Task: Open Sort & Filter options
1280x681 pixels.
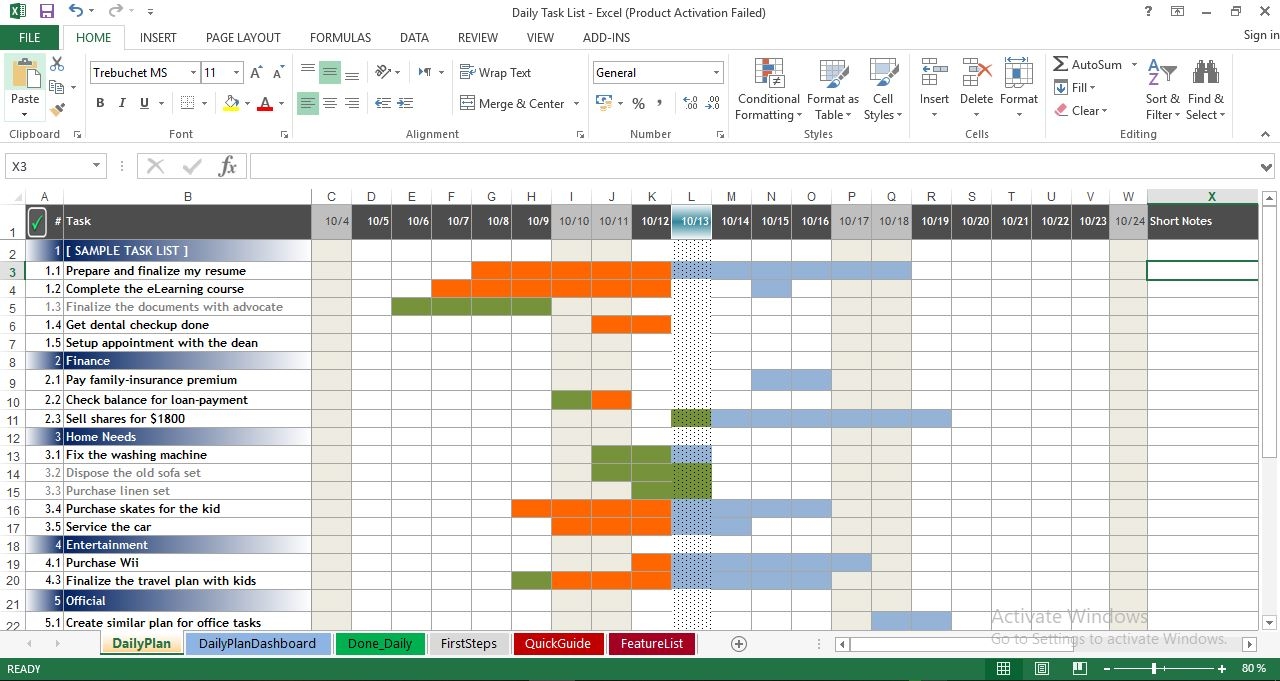Action: (1161, 90)
